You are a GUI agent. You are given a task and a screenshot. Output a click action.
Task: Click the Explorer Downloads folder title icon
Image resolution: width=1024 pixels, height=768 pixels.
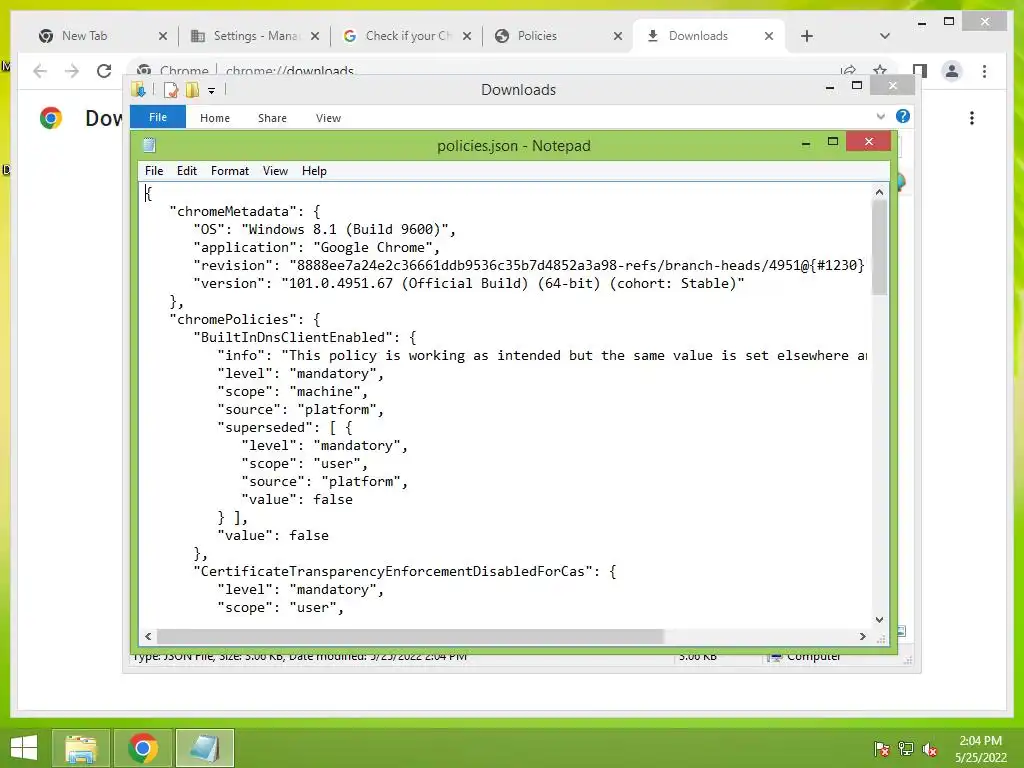point(138,89)
